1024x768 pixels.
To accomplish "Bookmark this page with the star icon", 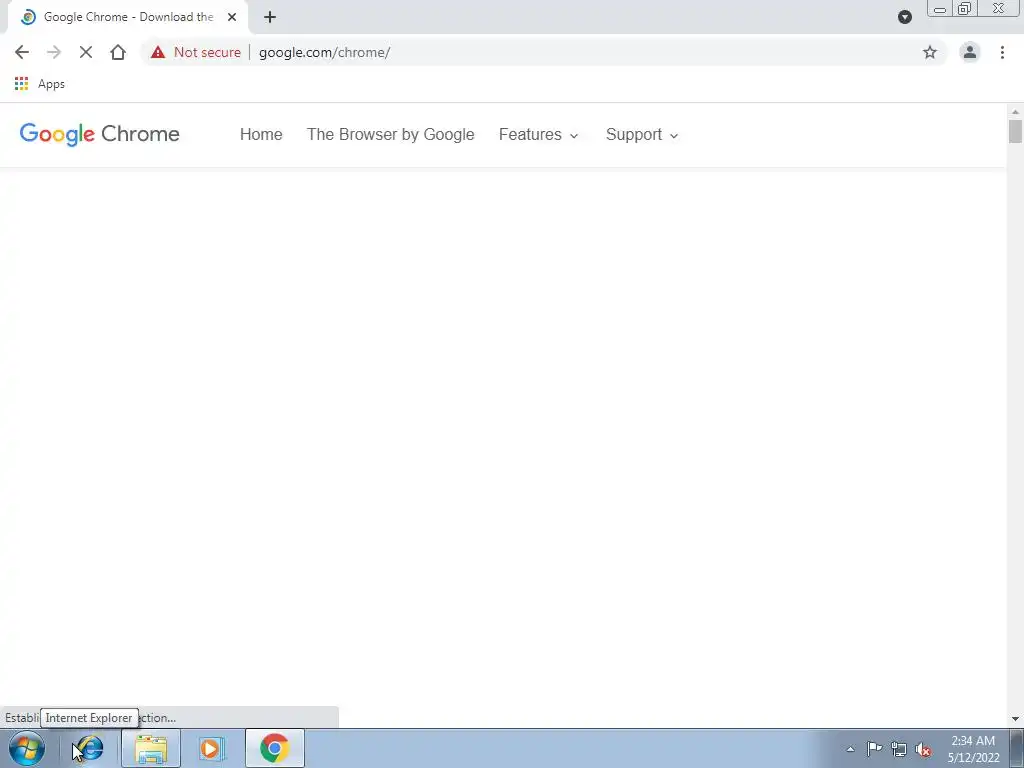I will (x=930, y=52).
